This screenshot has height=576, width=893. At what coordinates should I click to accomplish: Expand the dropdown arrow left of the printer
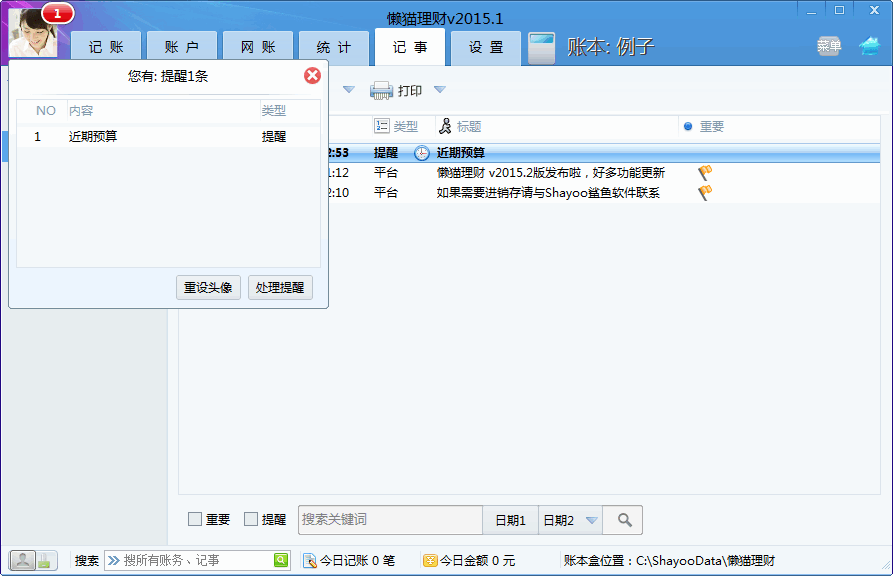349,89
